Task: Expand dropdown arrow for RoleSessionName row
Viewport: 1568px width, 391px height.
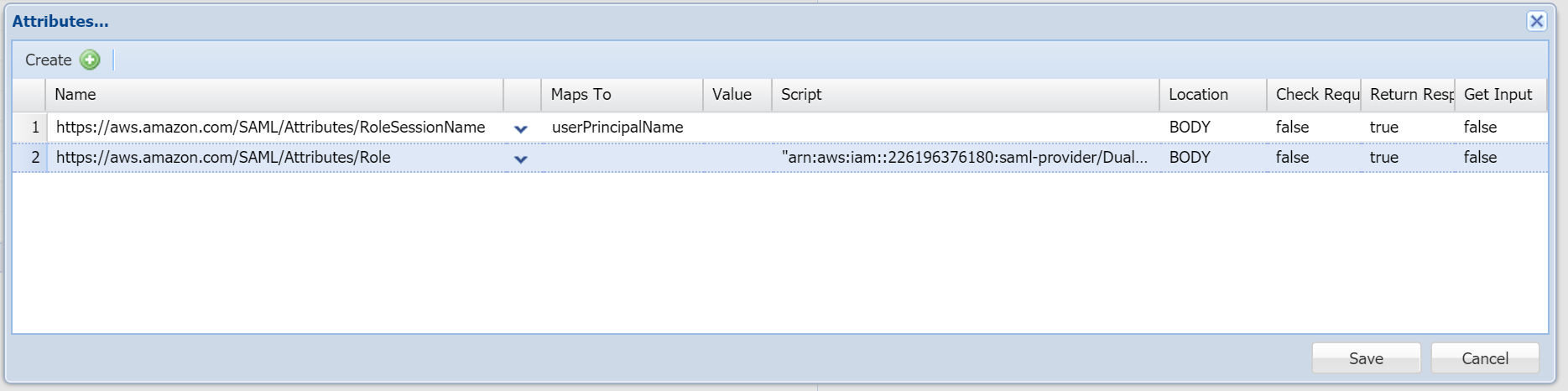Action: tap(521, 128)
